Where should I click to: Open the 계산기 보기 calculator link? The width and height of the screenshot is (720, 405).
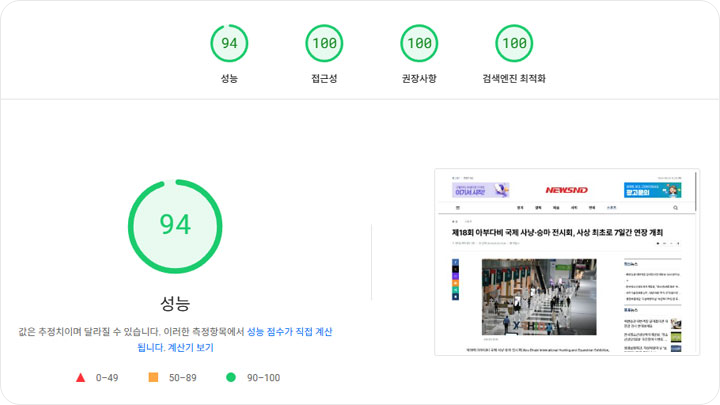point(191,347)
